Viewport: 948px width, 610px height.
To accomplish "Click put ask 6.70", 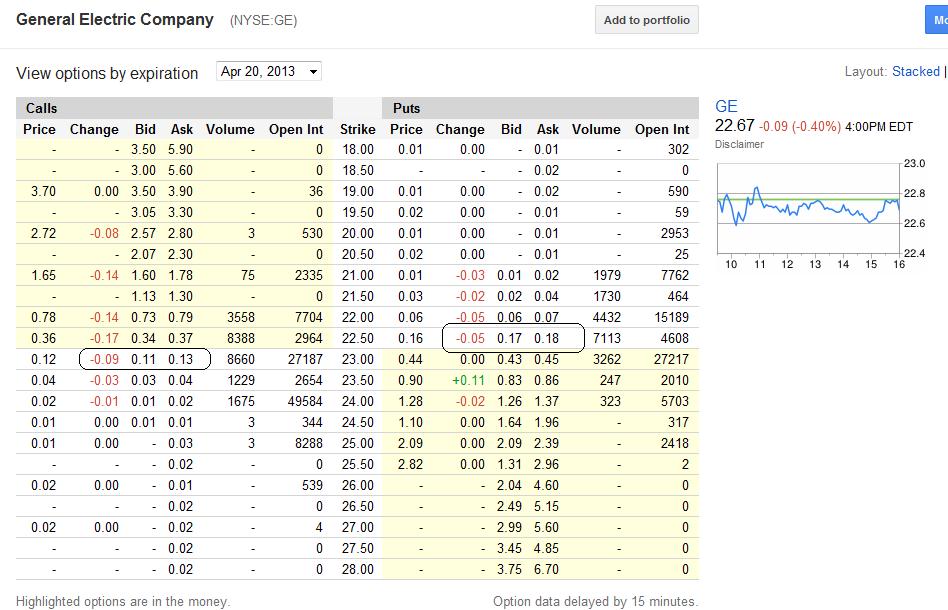I will [x=547, y=569].
